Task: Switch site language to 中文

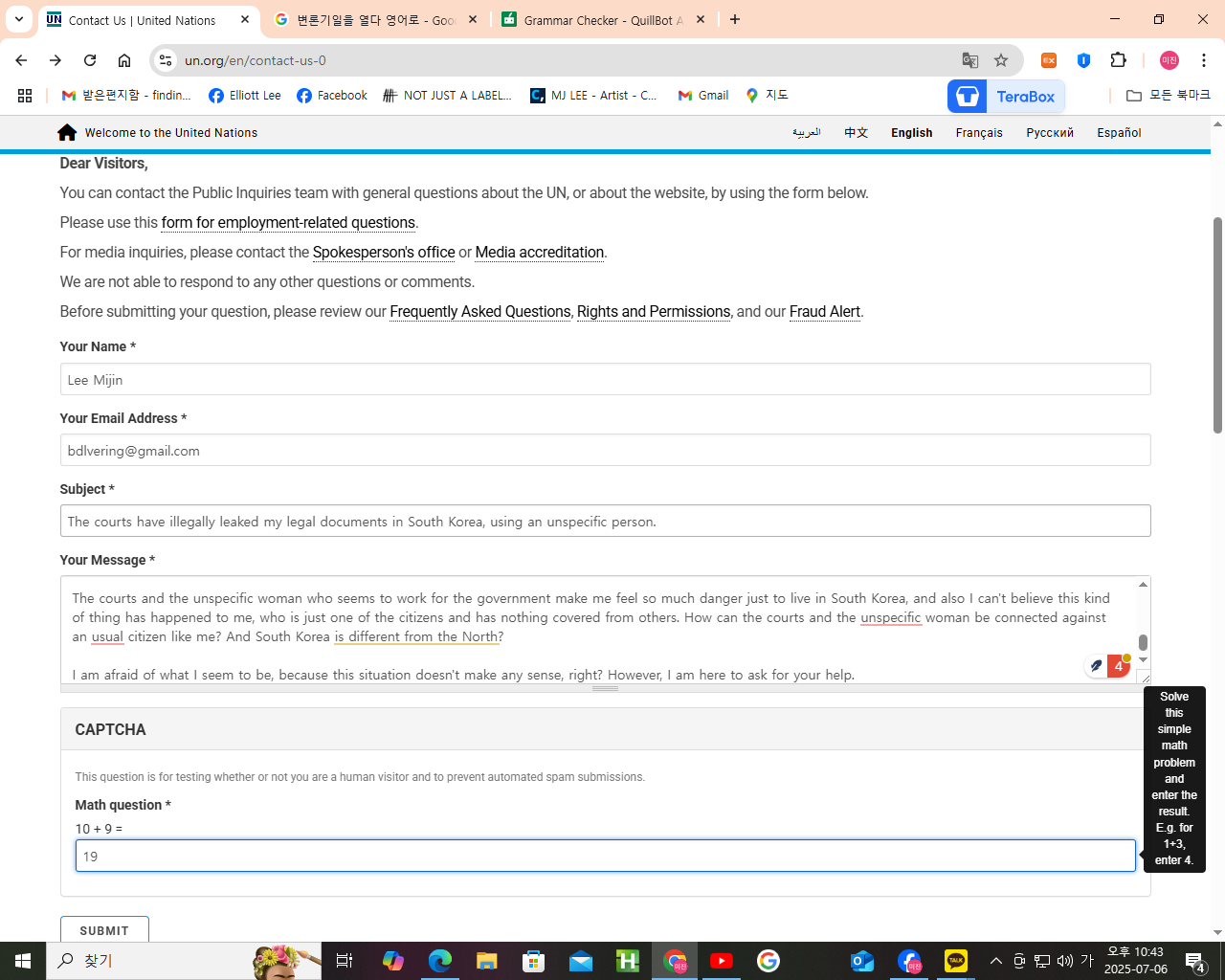Action: click(x=856, y=133)
